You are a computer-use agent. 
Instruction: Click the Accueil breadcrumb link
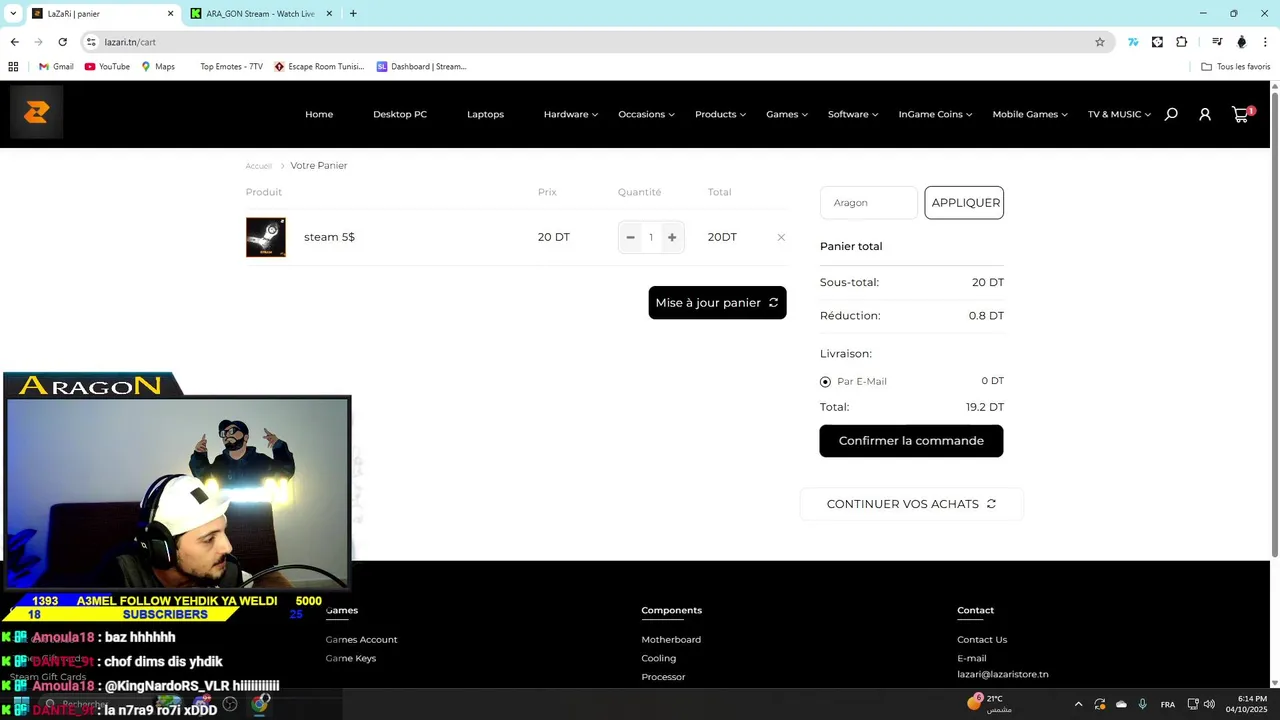tap(259, 166)
